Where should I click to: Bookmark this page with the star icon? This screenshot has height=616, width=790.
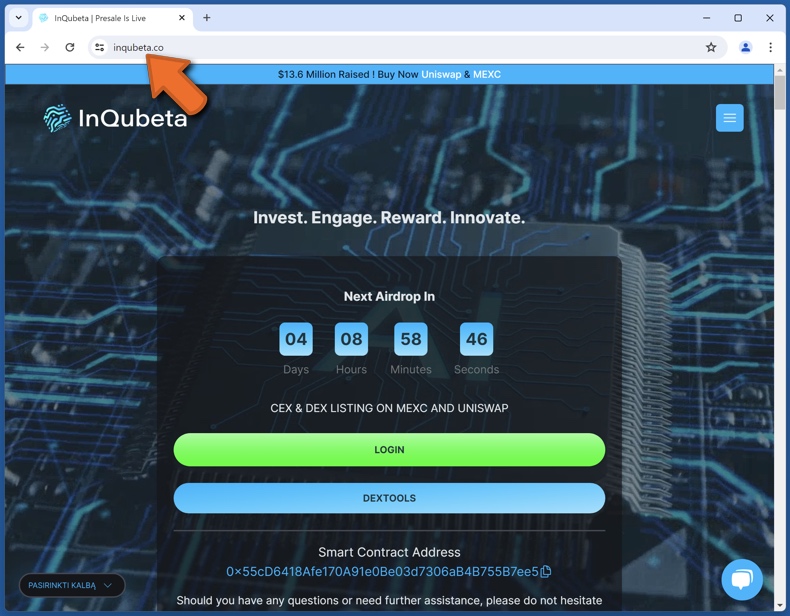click(x=711, y=47)
